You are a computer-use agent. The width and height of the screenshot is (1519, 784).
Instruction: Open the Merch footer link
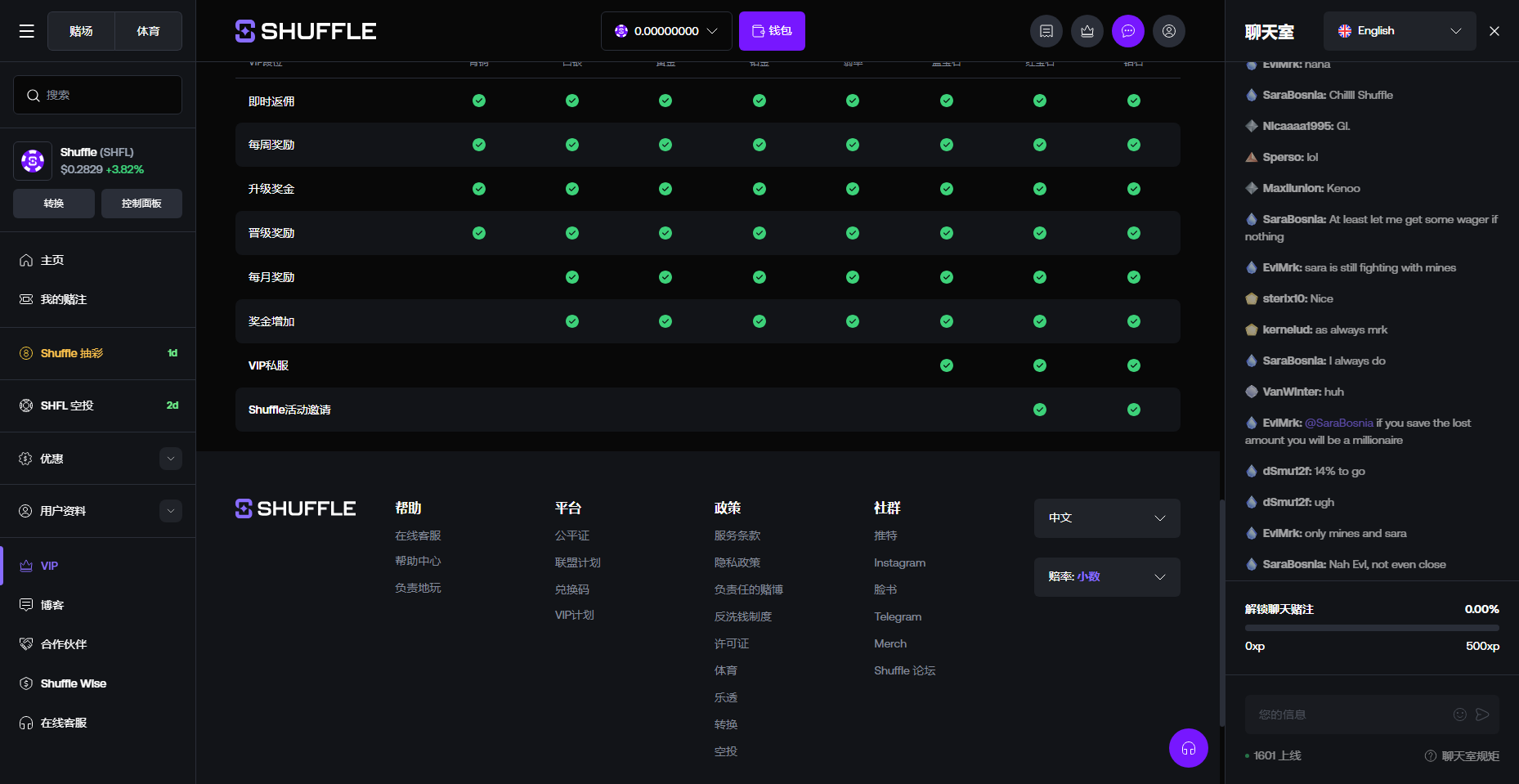(x=890, y=643)
